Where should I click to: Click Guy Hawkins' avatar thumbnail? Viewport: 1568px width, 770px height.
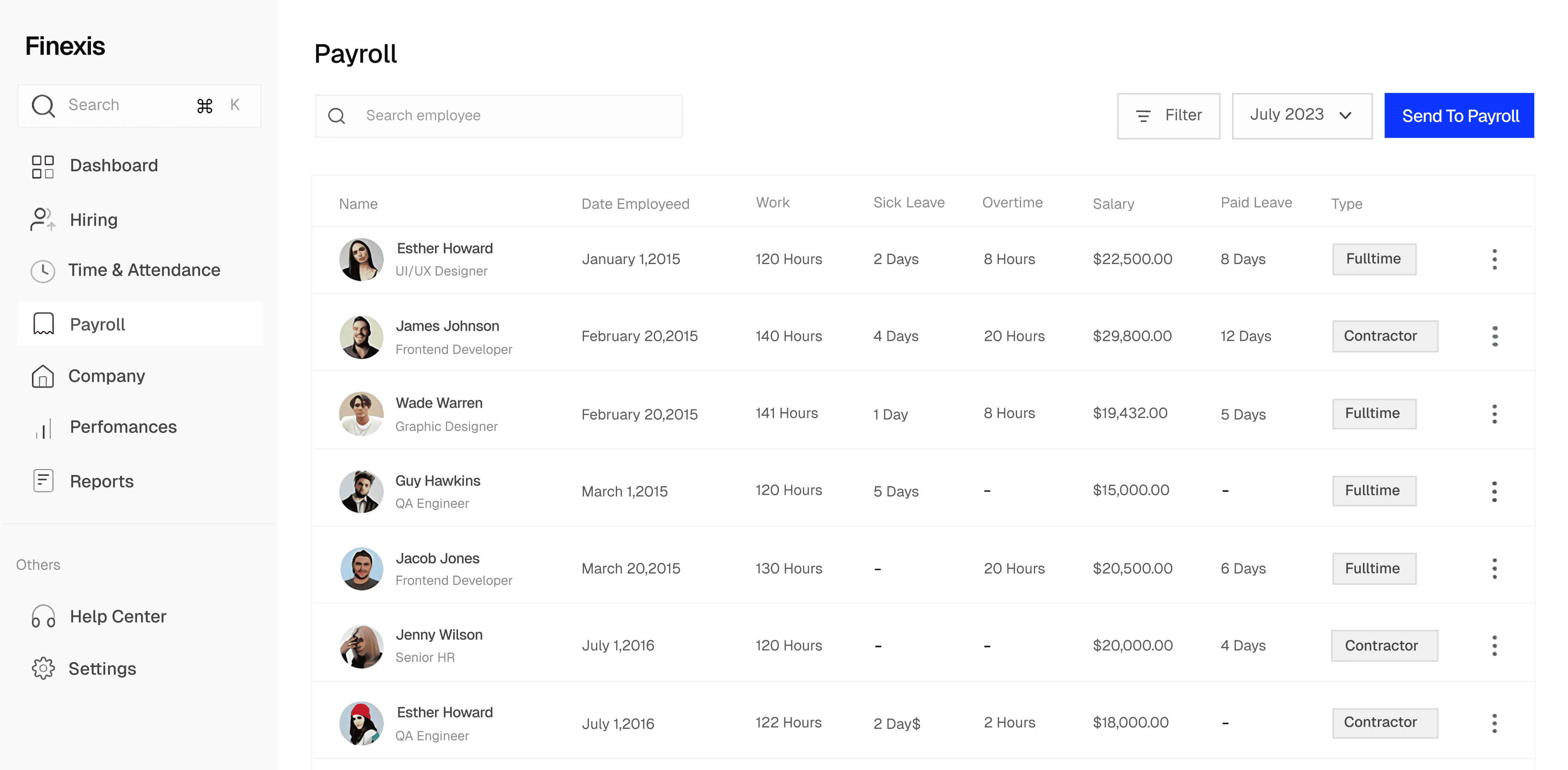pyautogui.click(x=361, y=491)
